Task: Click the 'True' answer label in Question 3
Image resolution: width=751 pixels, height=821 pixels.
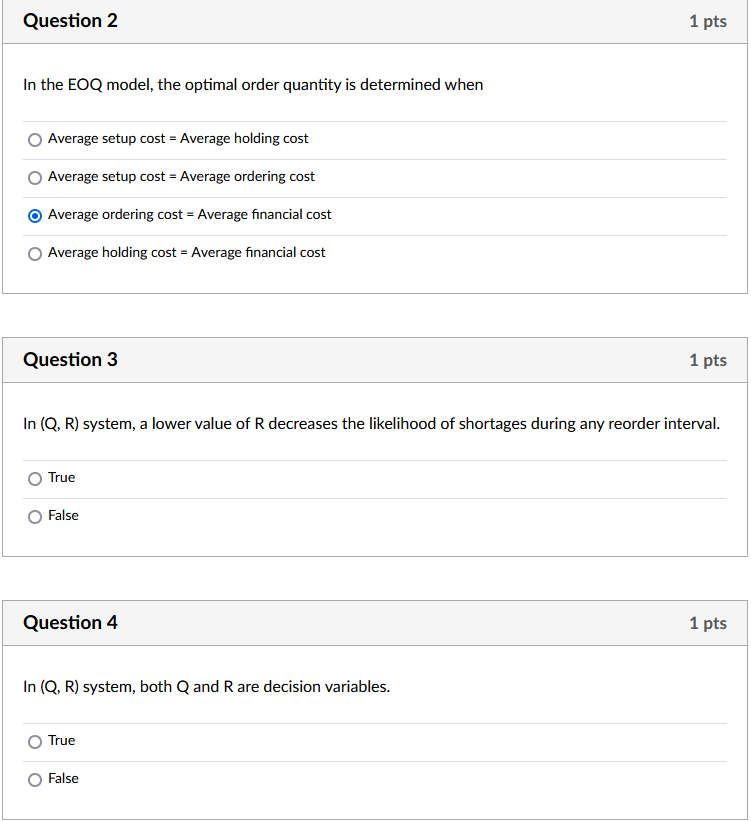Action: point(60,478)
